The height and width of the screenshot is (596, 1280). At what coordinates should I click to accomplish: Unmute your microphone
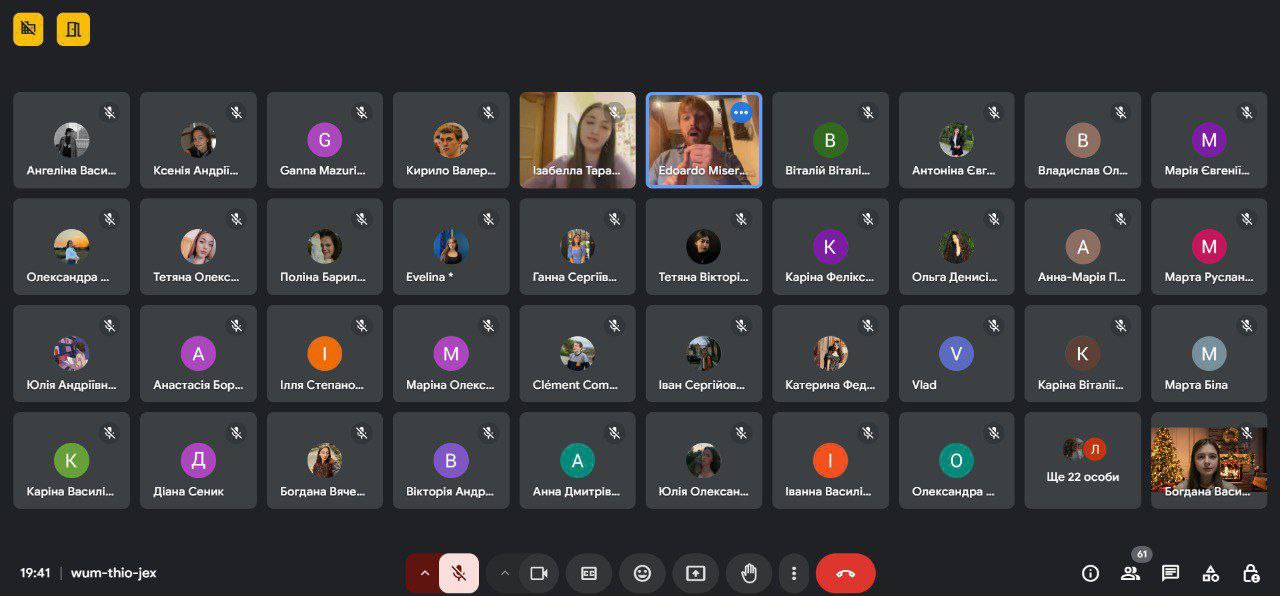[459, 573]
